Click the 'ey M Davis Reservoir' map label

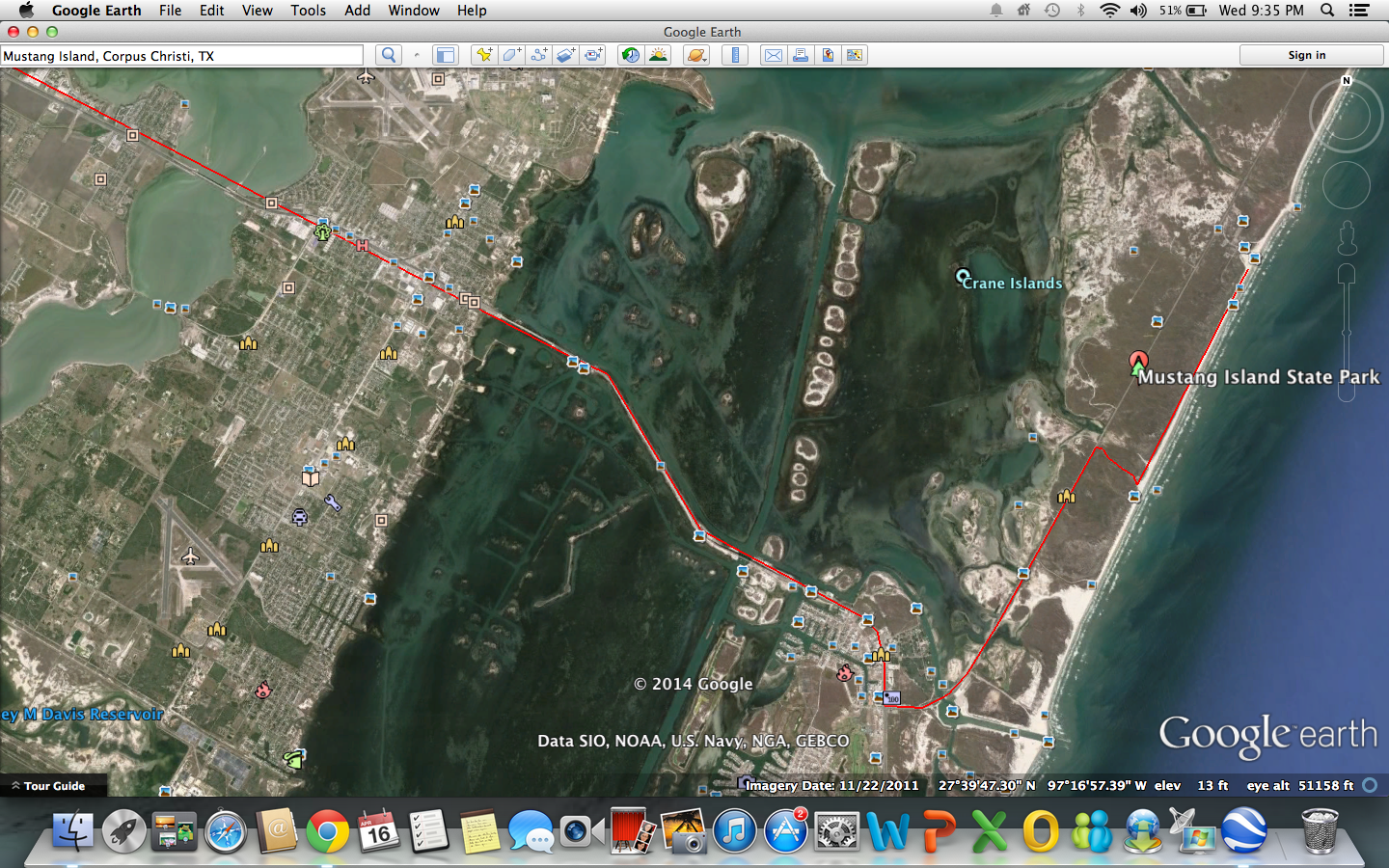pyautogui.click(x=82, y=715)
